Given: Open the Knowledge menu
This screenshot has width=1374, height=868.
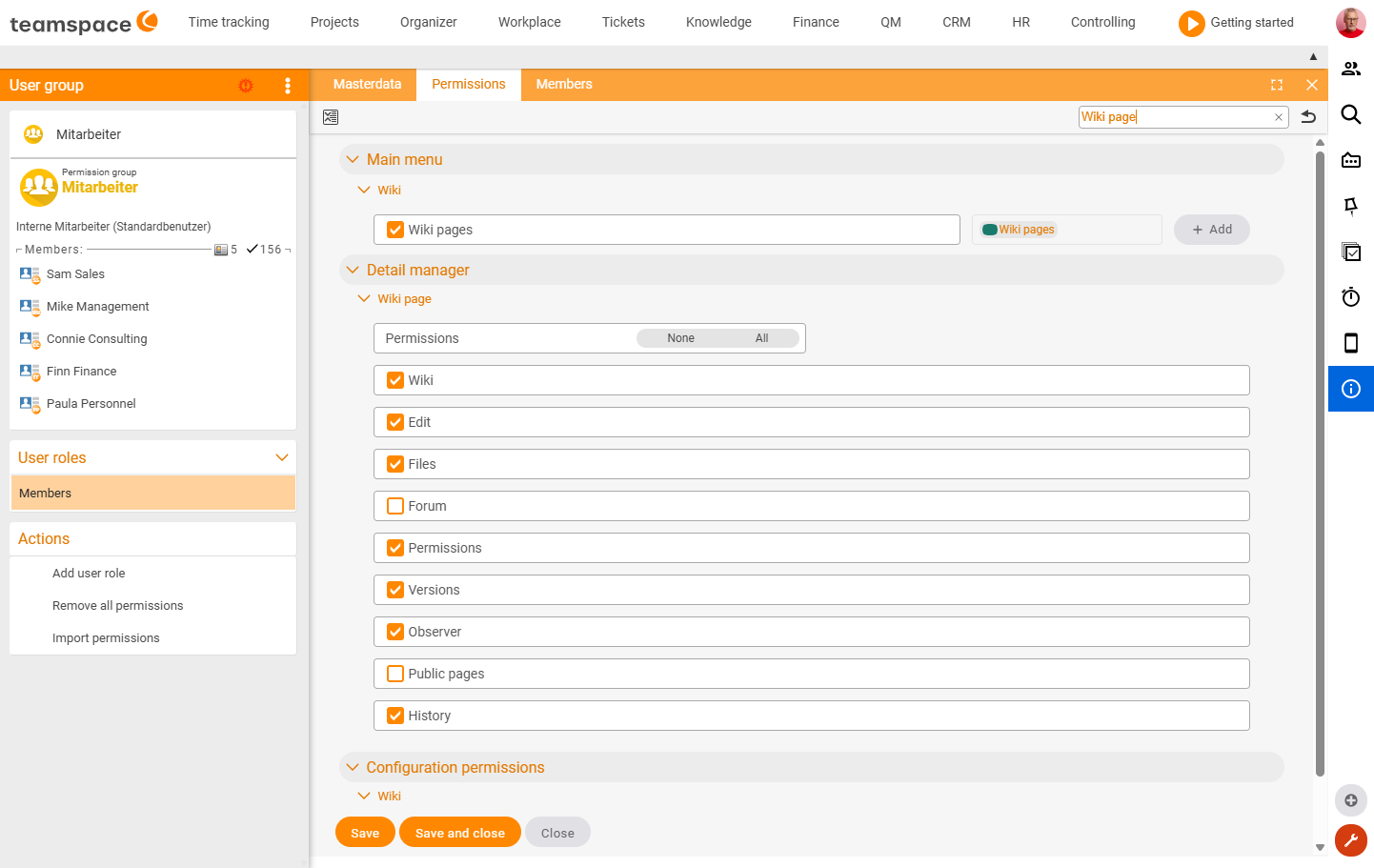Looking at the screenshot, I should [718, 22].
